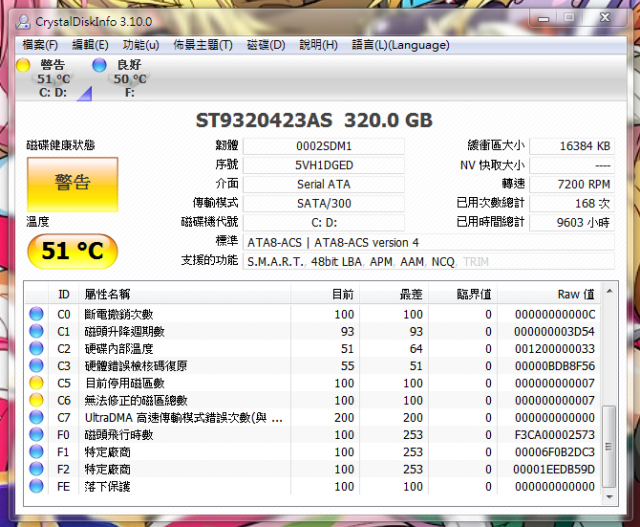Click the blue status icon of row C7
Image resolution: width=640 pixels, height=527 pixels.
36,417
